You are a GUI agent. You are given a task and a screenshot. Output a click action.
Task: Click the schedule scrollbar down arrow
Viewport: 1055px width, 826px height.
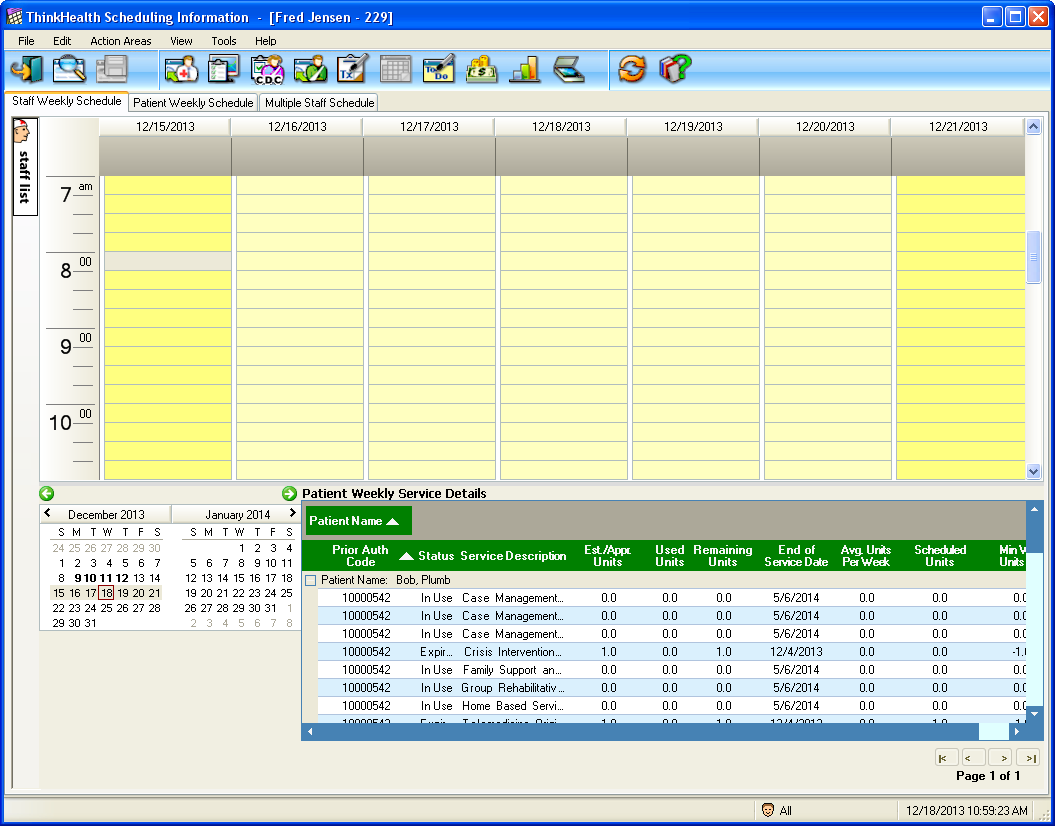[1033, 472]
